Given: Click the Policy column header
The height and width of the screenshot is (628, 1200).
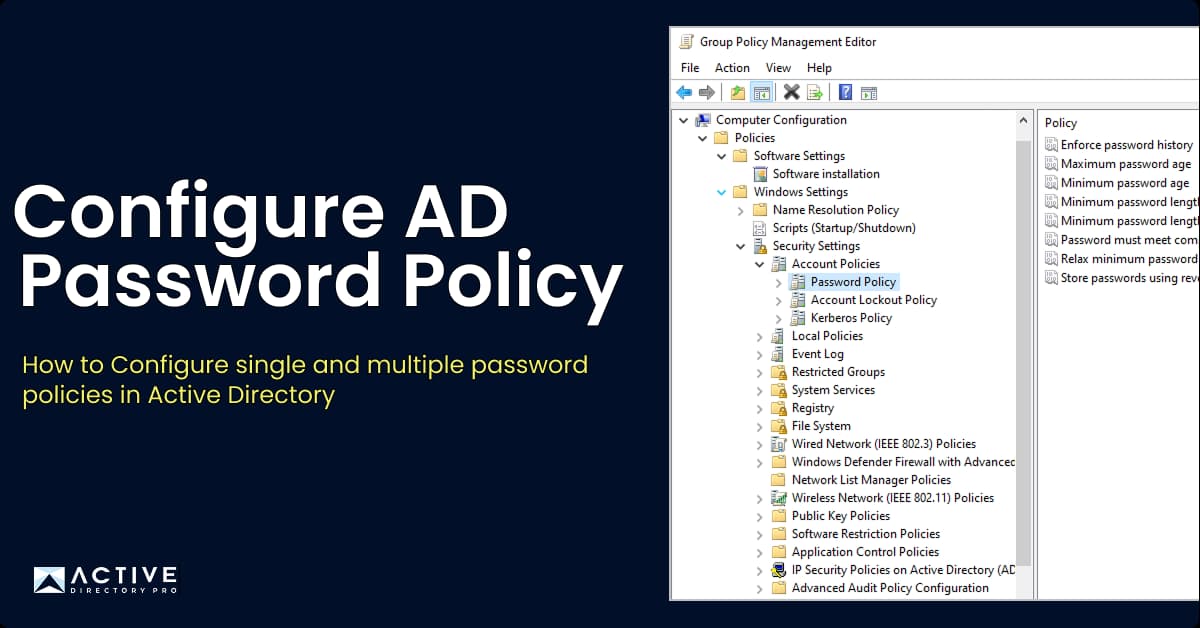Looking at the screenshot, I should click(1061, 123).
